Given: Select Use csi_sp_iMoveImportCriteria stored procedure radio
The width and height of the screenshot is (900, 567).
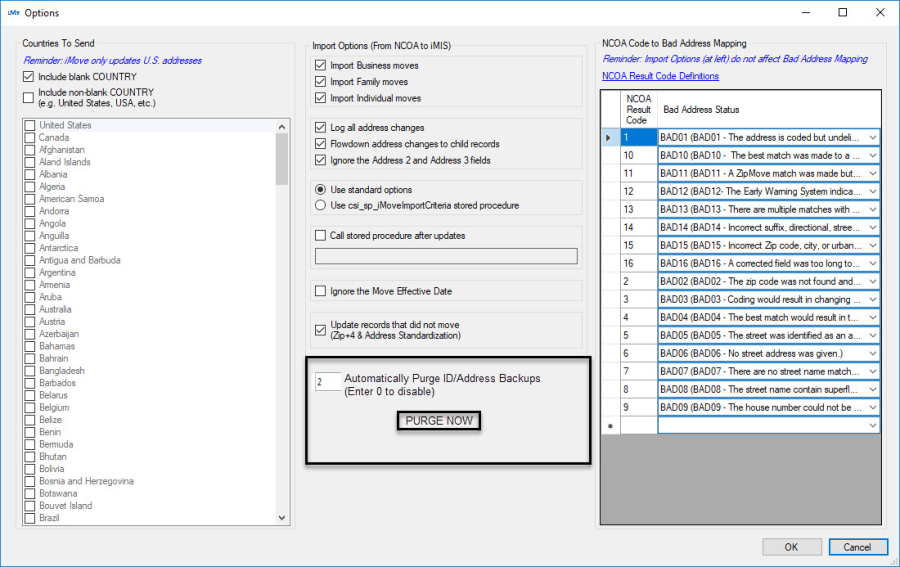Looking at the screenshot, I should click(x=320, y=206).
